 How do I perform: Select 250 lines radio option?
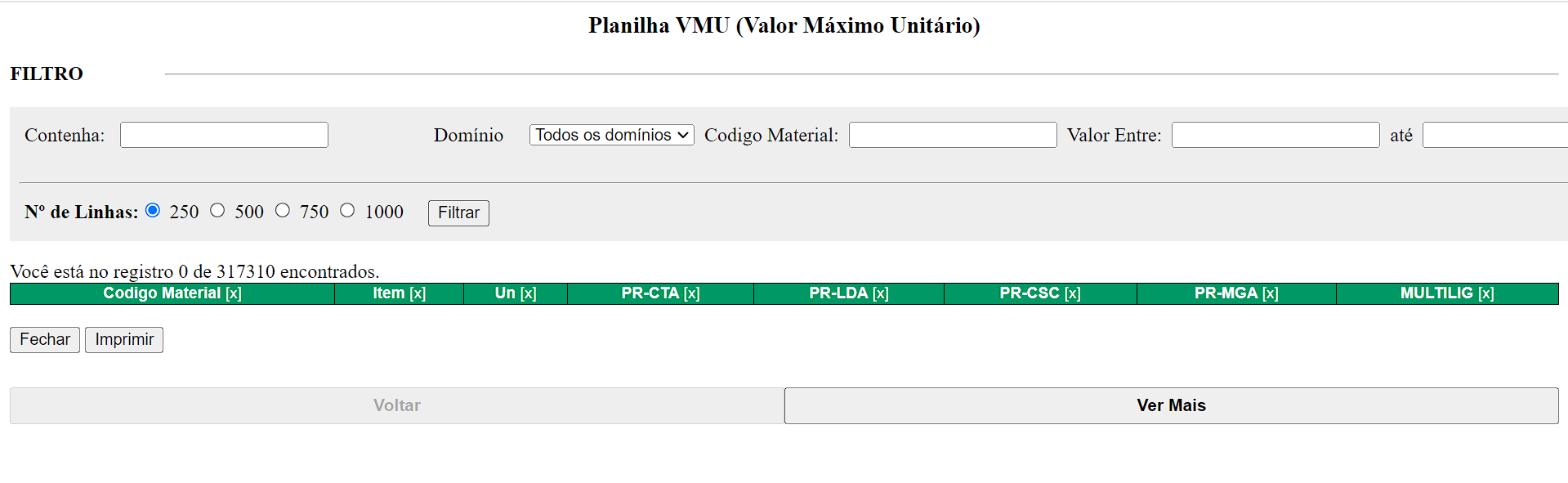point(153,211)
